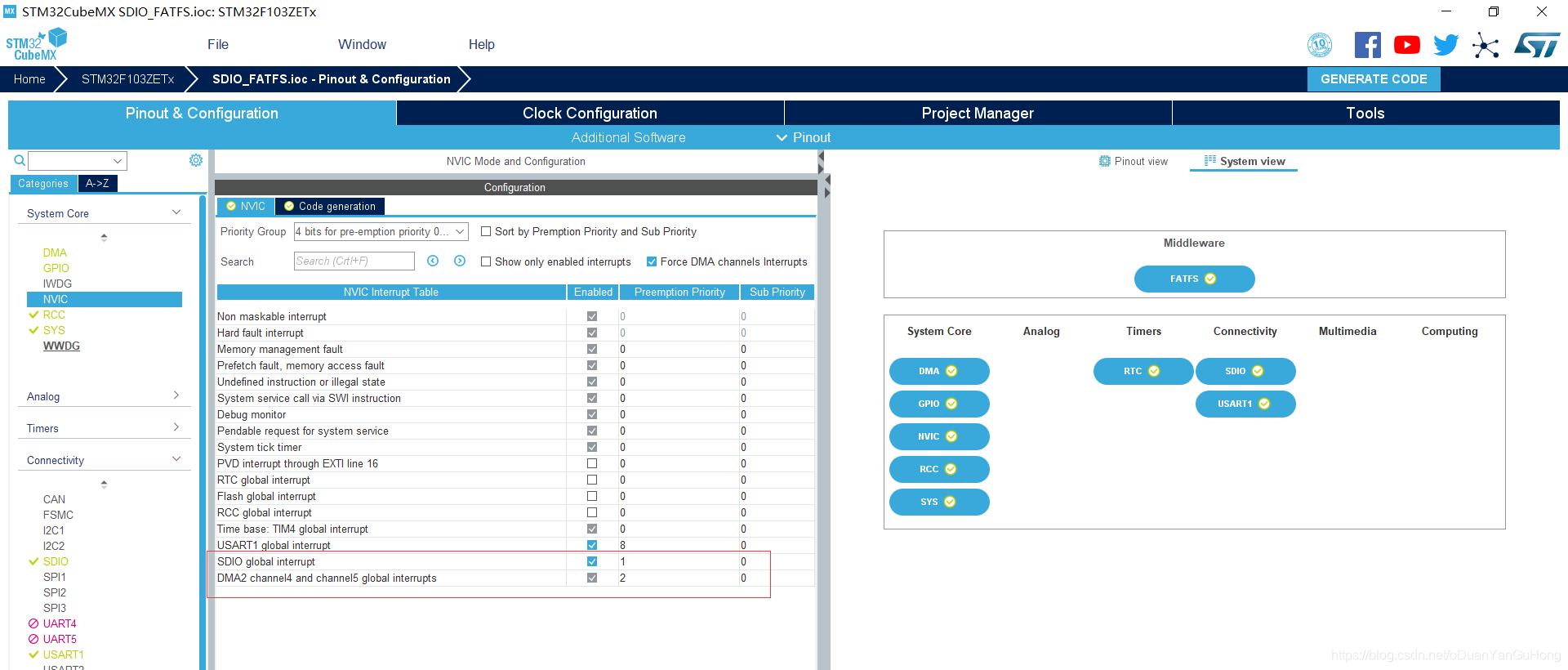This screenshot has width=1568, height=670.
Task: Select FSMC in Connectivity list
Action: point(58,515)
